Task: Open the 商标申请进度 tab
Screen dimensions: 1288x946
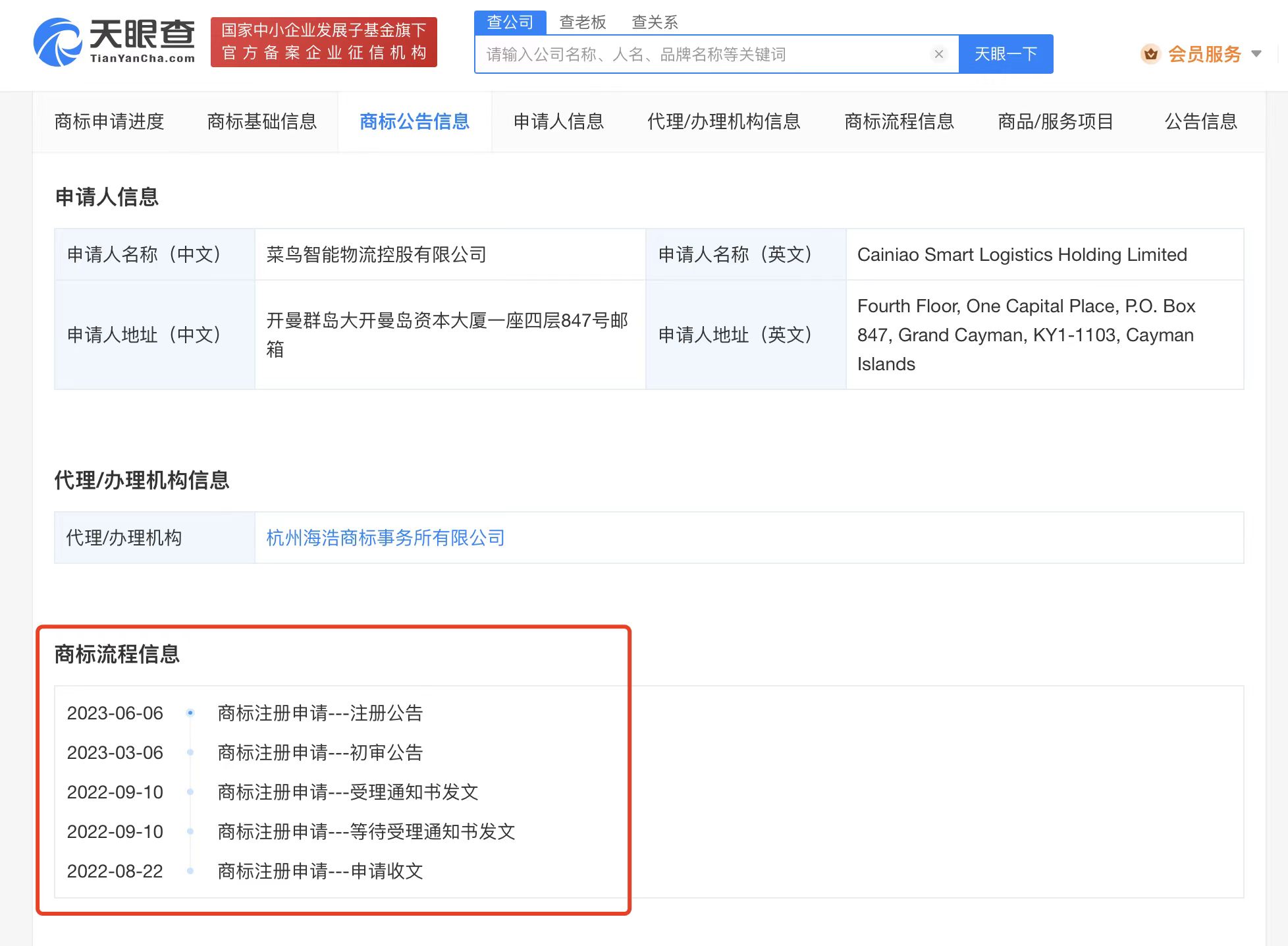Action: [x=109, y=122]
